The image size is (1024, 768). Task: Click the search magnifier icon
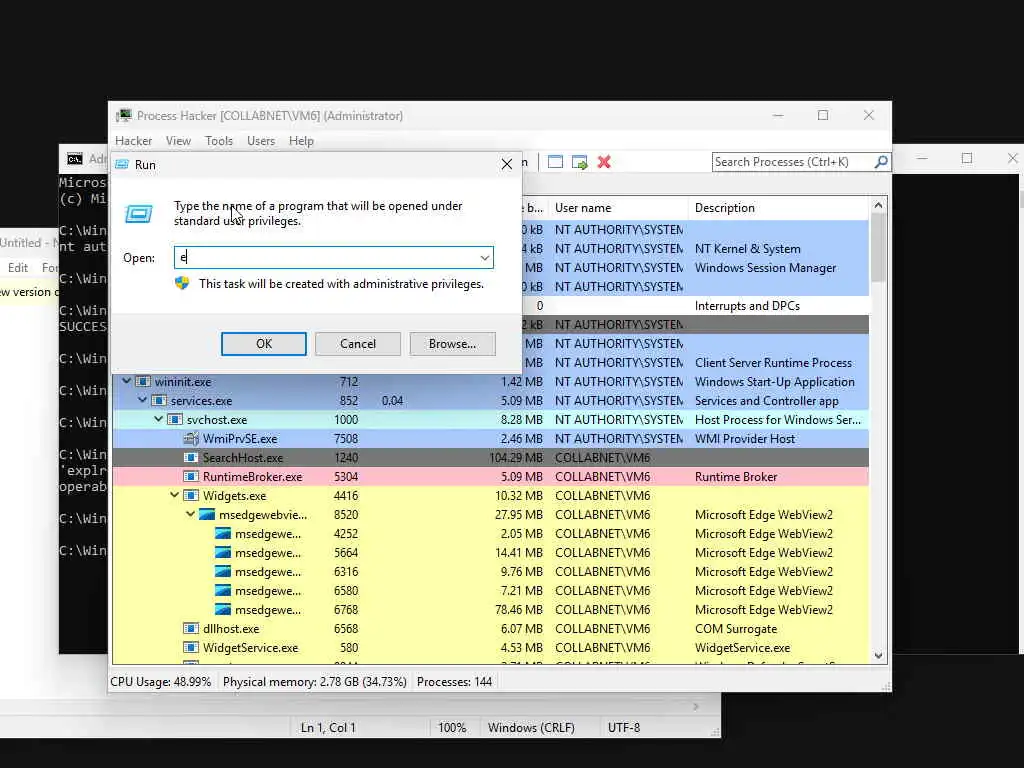881,161
